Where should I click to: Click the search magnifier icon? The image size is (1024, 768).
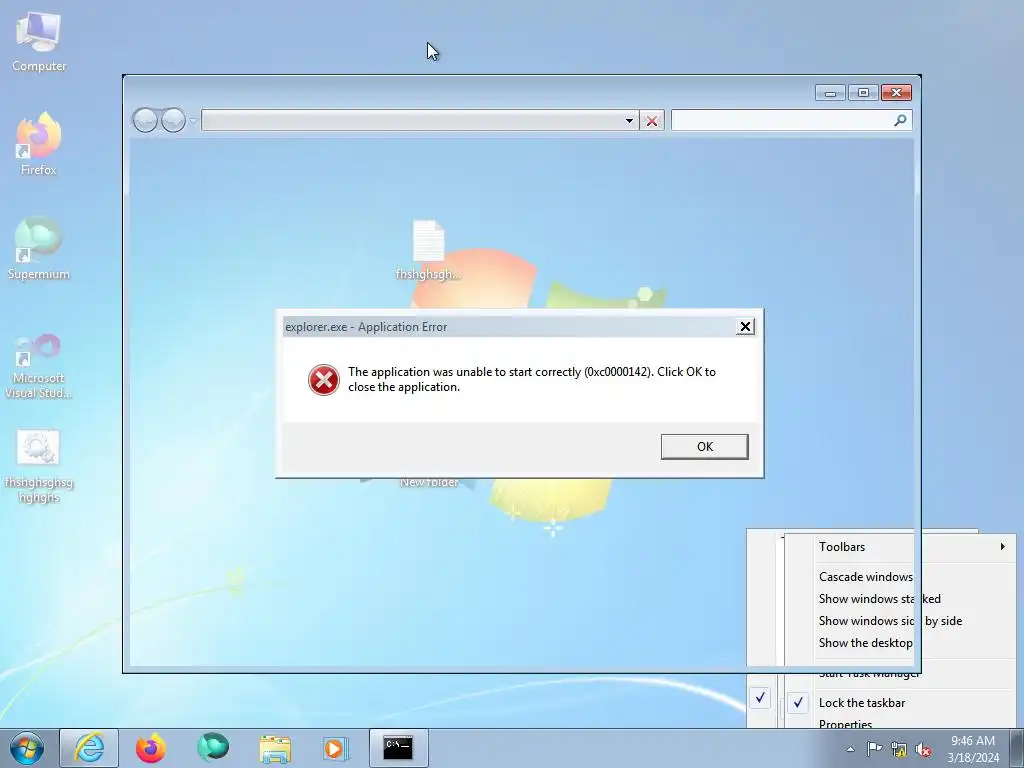900,120
